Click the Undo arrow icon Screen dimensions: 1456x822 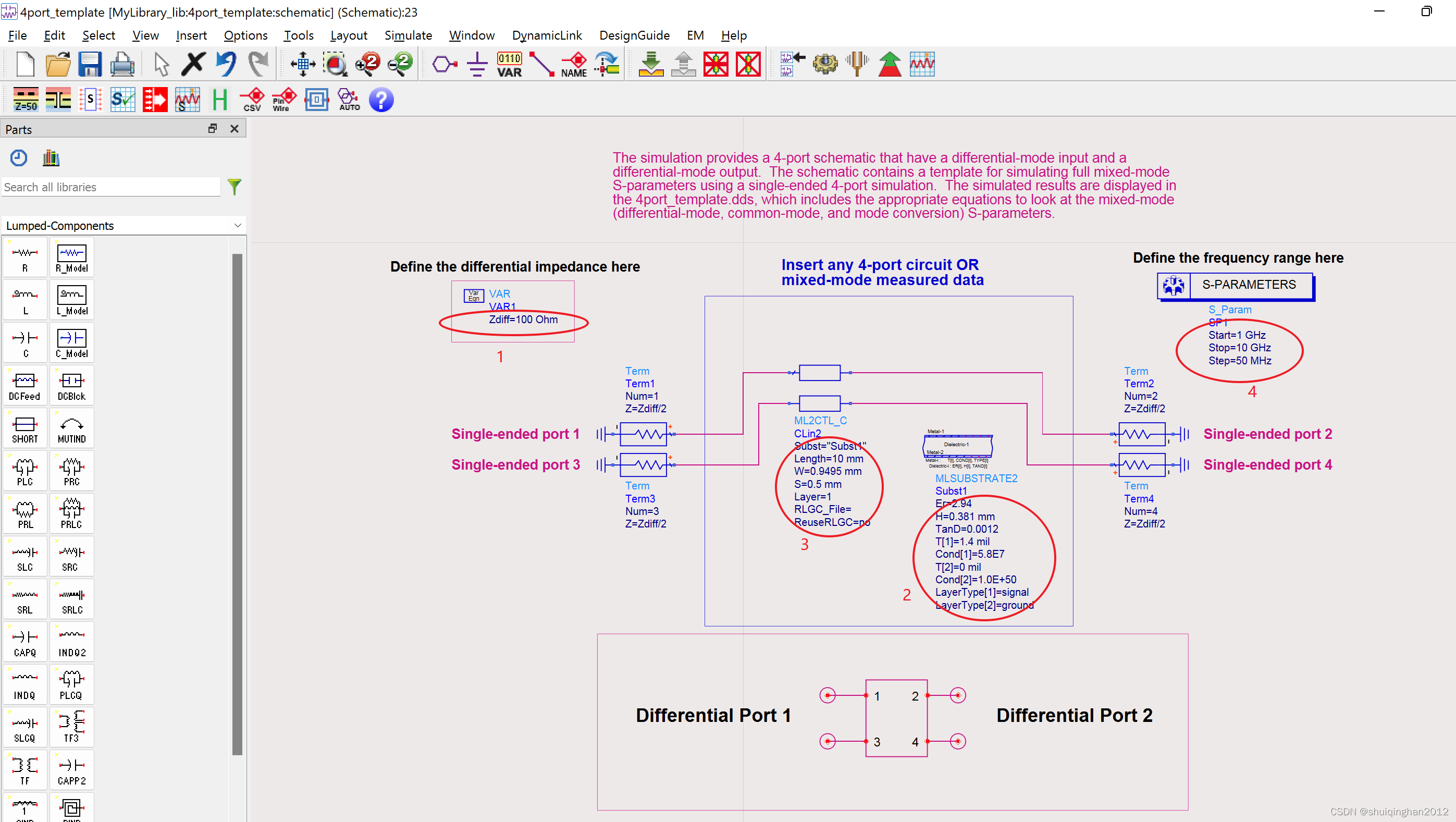pyautogui.click(x=226, y=65)
